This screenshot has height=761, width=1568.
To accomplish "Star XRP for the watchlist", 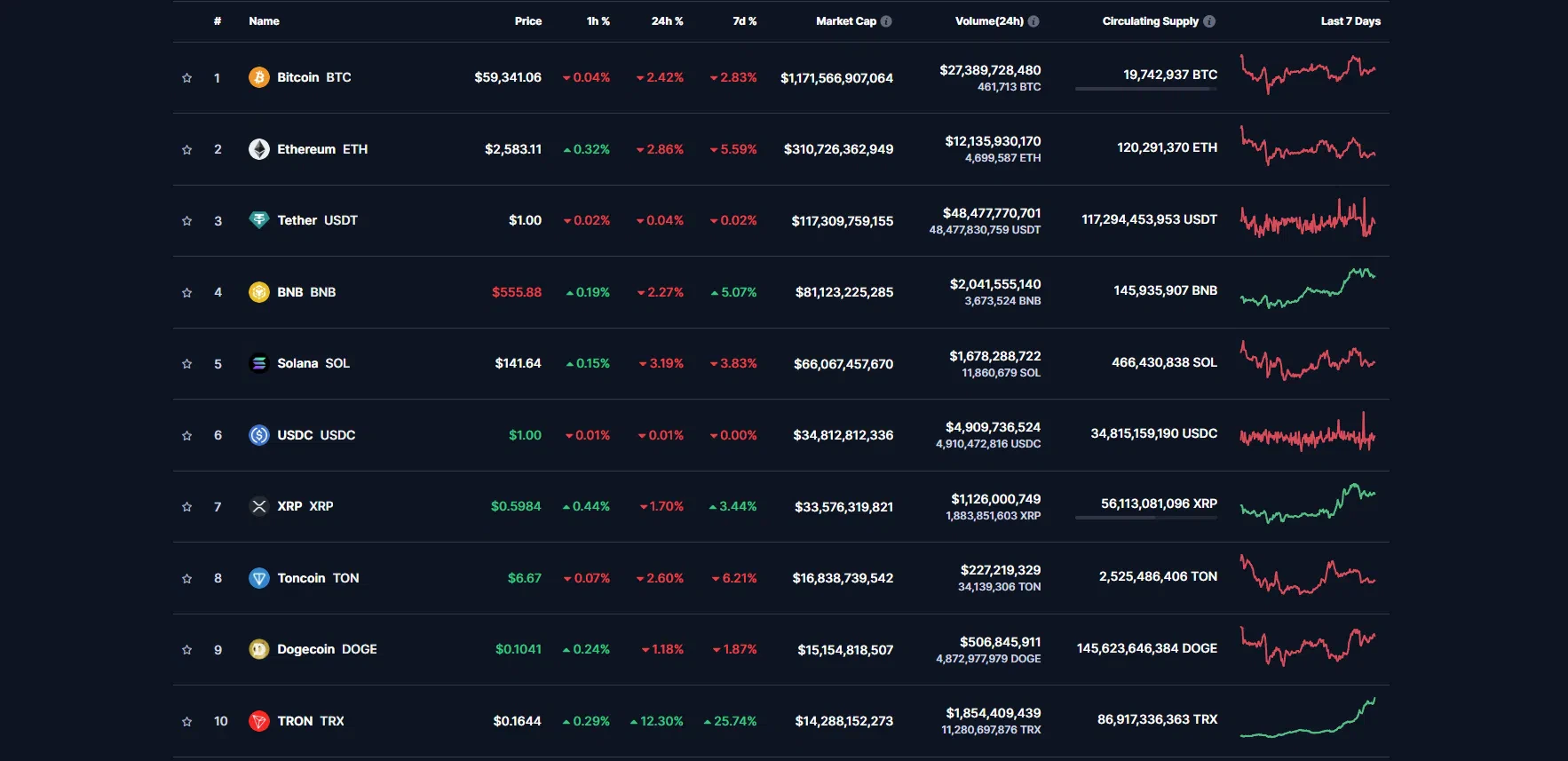I will pyautogui.click(x=186, y=507).
